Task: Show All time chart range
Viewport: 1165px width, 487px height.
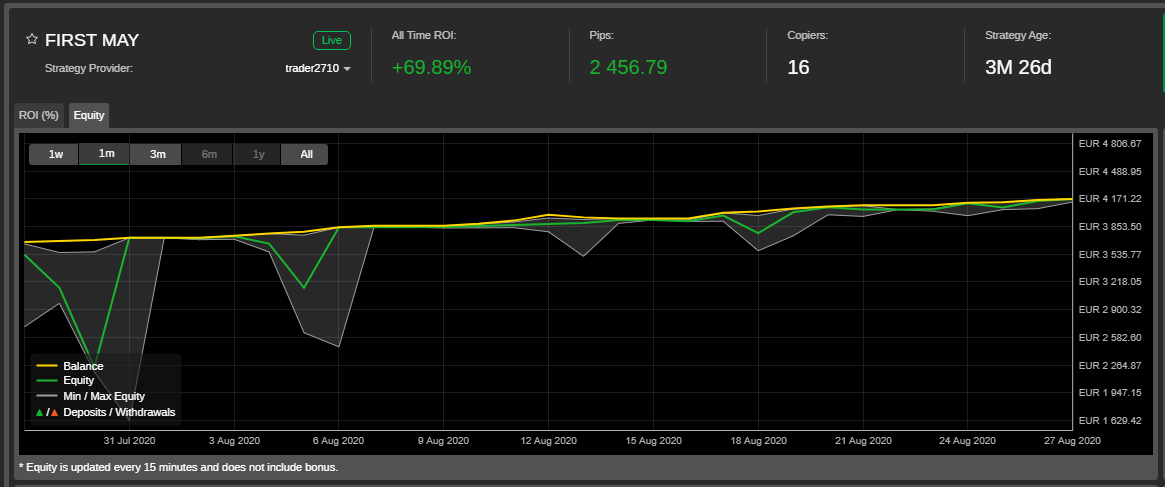Action: point(307,155)
